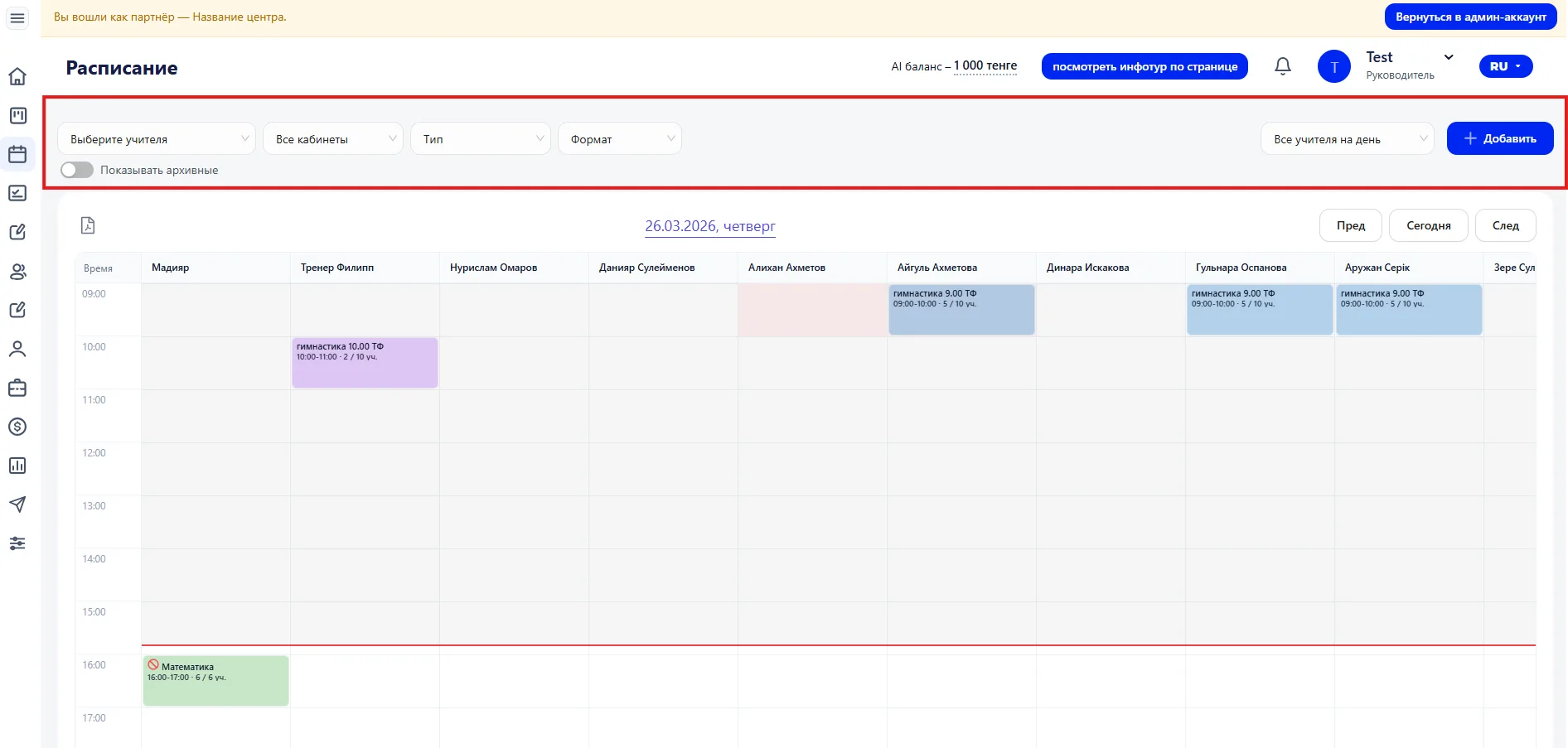The width and height of the screenshot is (1568, 748).
Task: Jump to today with Сегодня button
Action: click(1429, 225)
